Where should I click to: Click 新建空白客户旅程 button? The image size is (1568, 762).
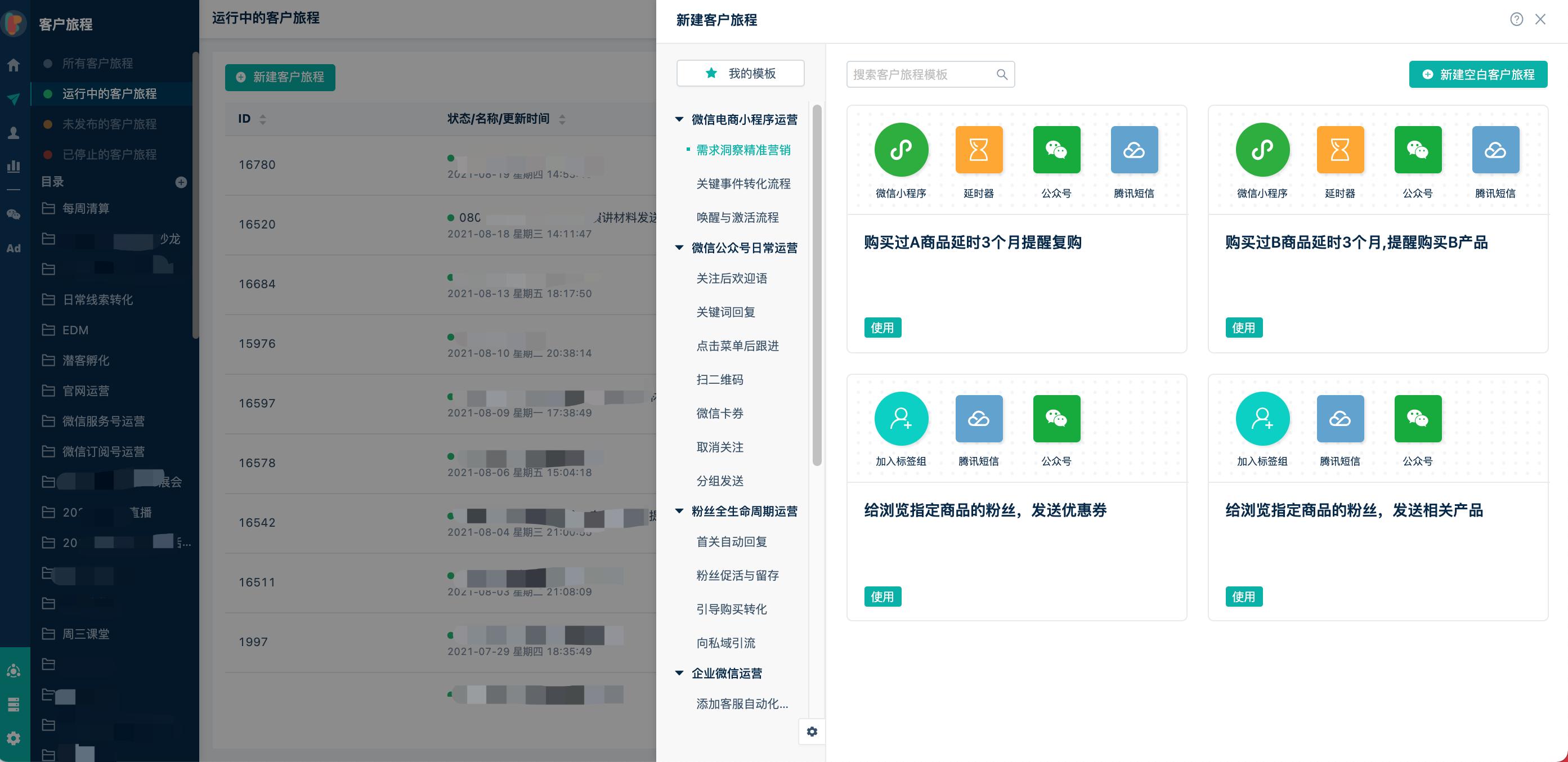pos(1477,74)
